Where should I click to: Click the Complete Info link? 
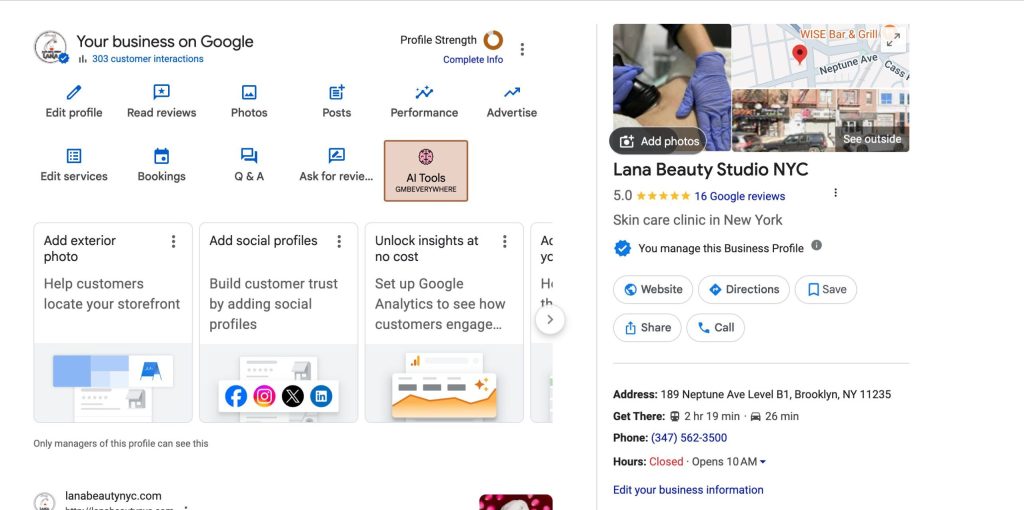(x=473, y=60)
